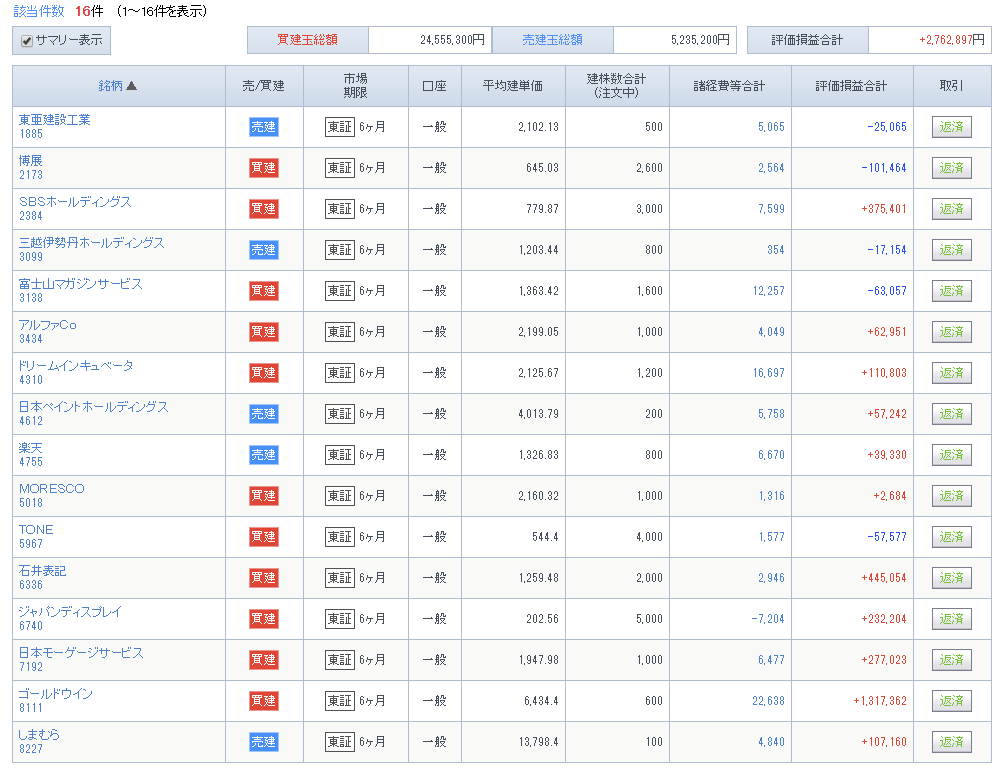Click 返済 button for ゴールドウイン

coord(952,701)
